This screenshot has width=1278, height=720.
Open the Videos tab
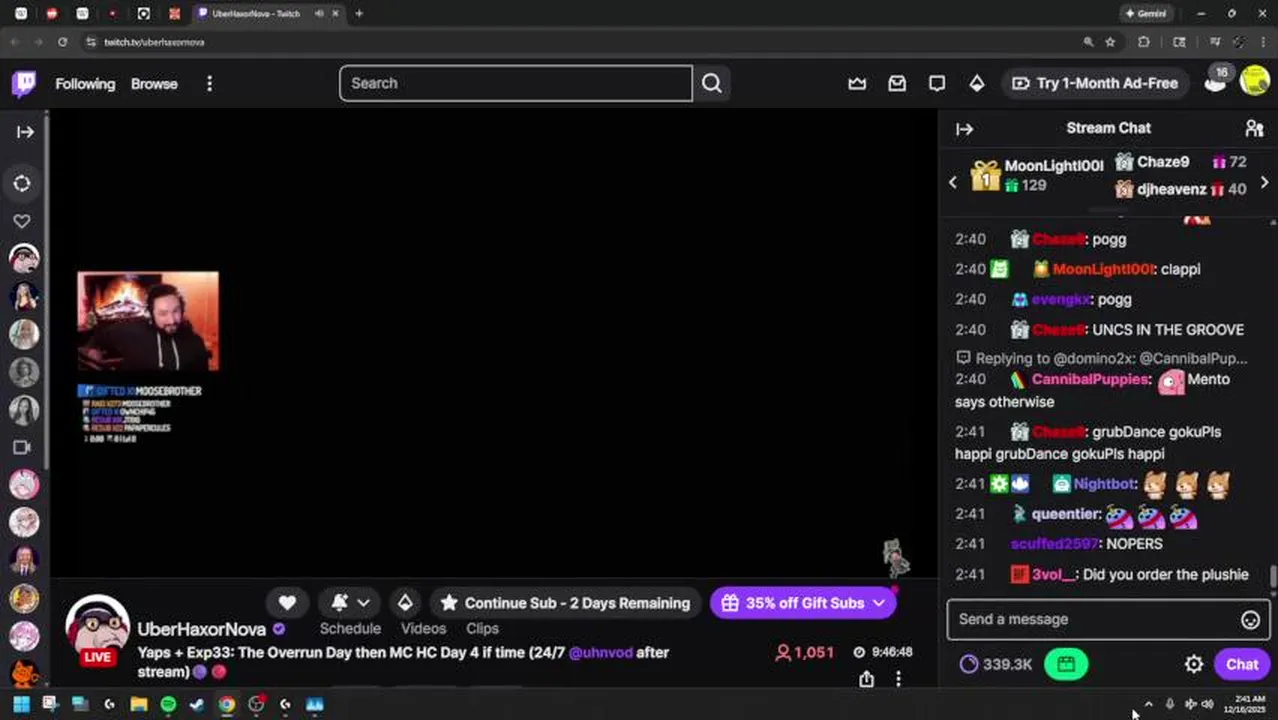coord(423,628)
